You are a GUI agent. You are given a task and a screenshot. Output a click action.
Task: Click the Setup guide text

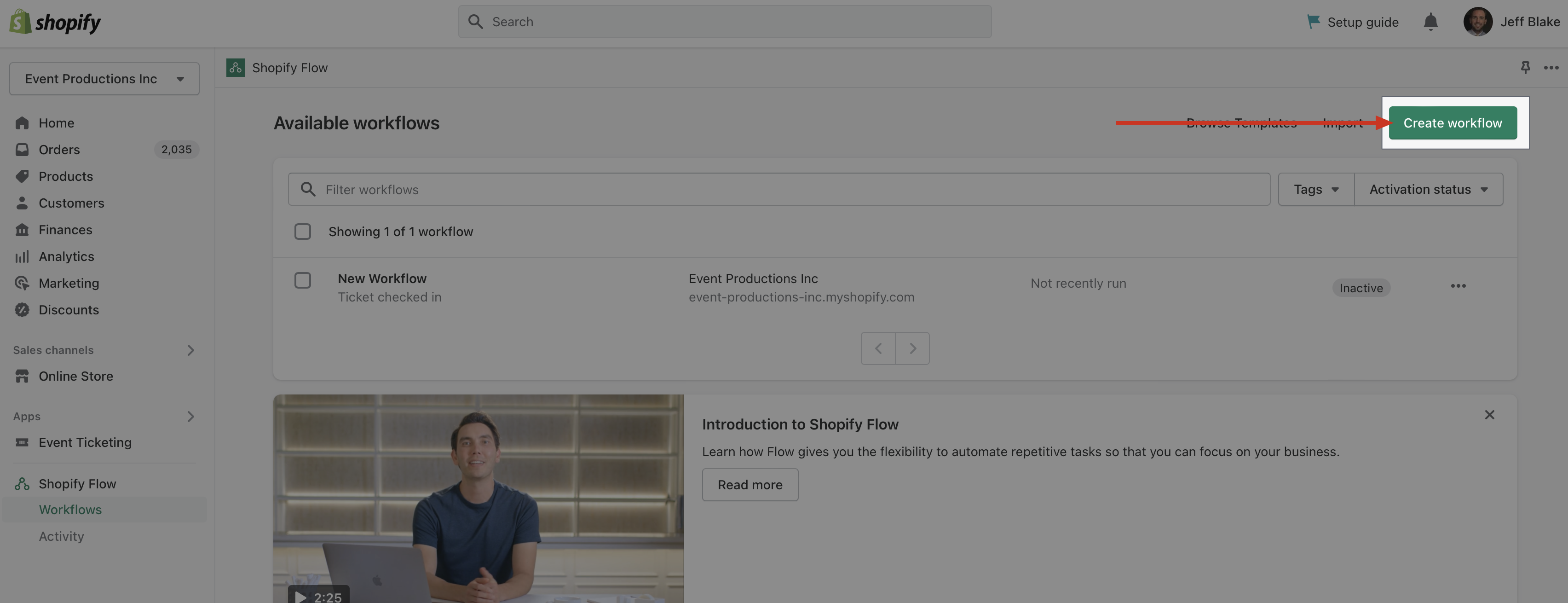[x=1362, y=22]
